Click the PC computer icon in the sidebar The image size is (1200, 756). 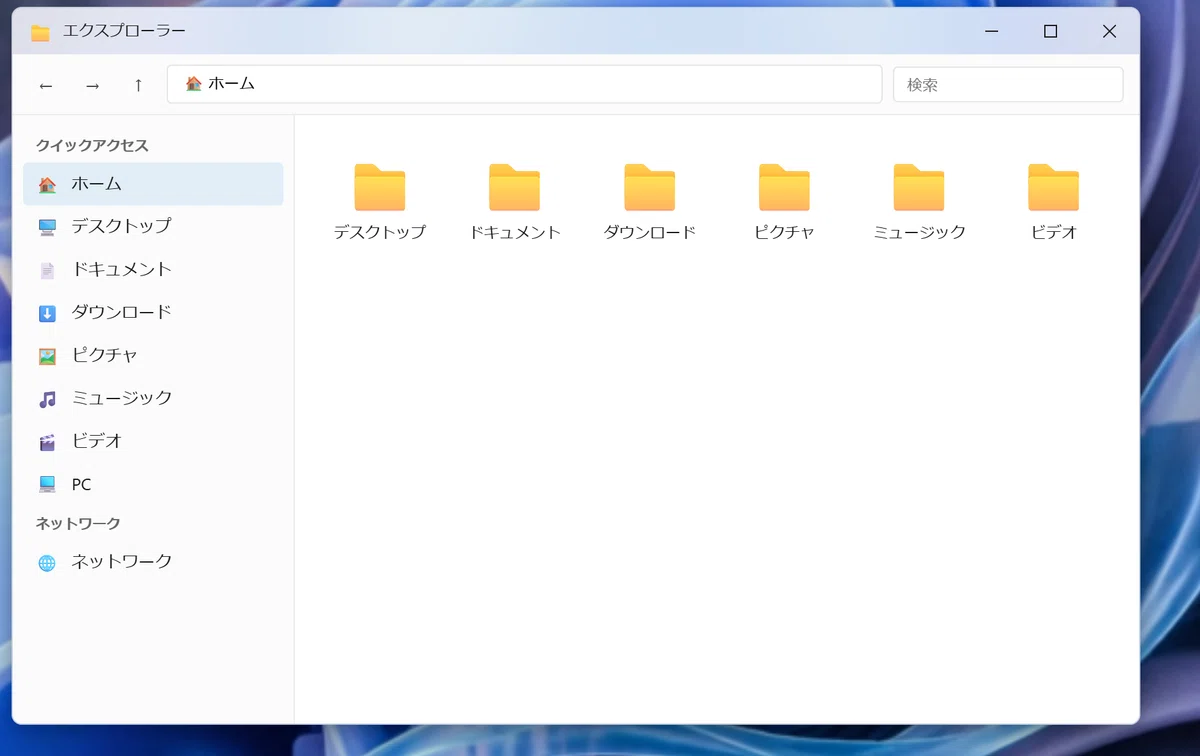[47, 485]
